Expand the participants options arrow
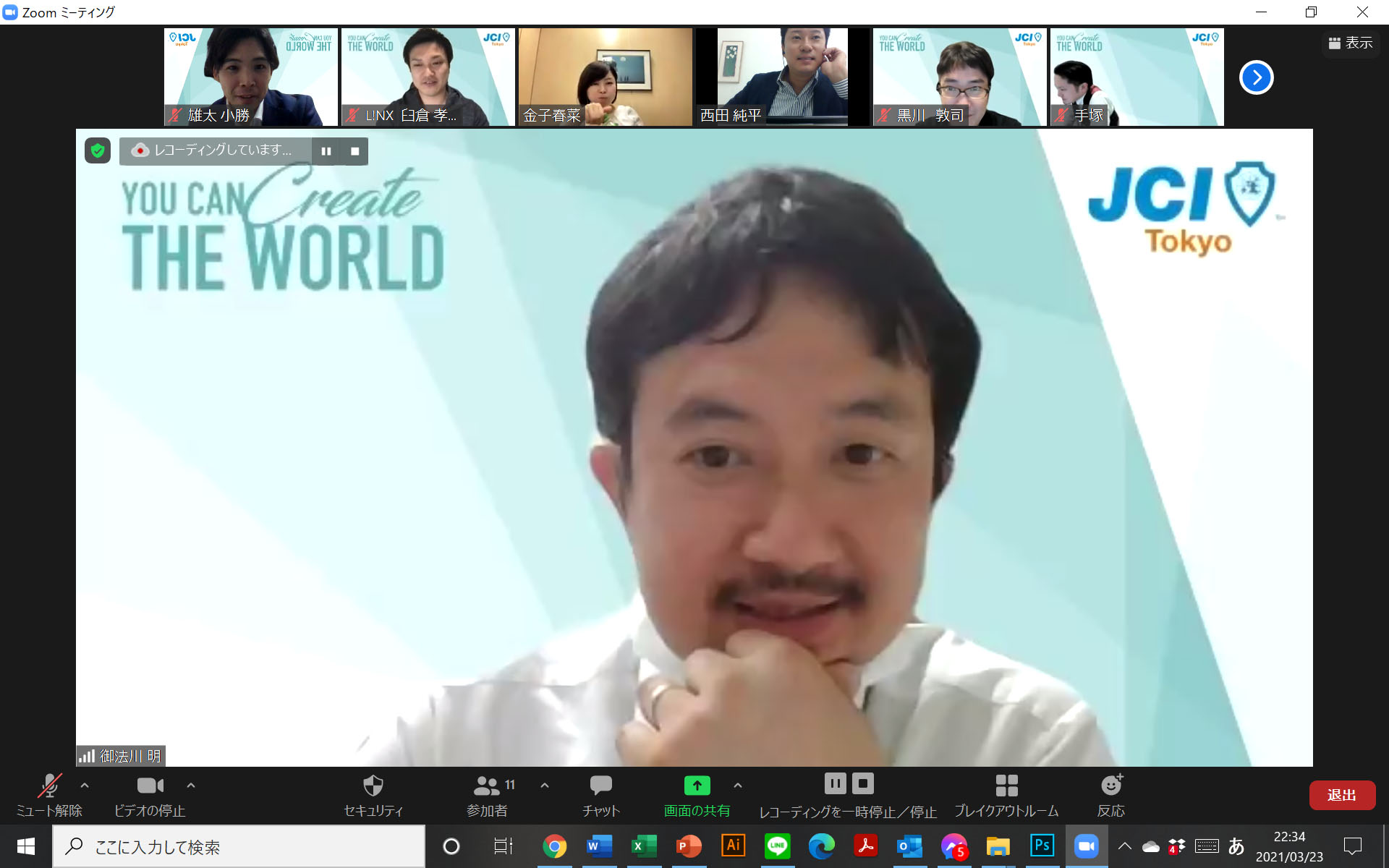The image size is (1389, 868). [x=545, y=785]
